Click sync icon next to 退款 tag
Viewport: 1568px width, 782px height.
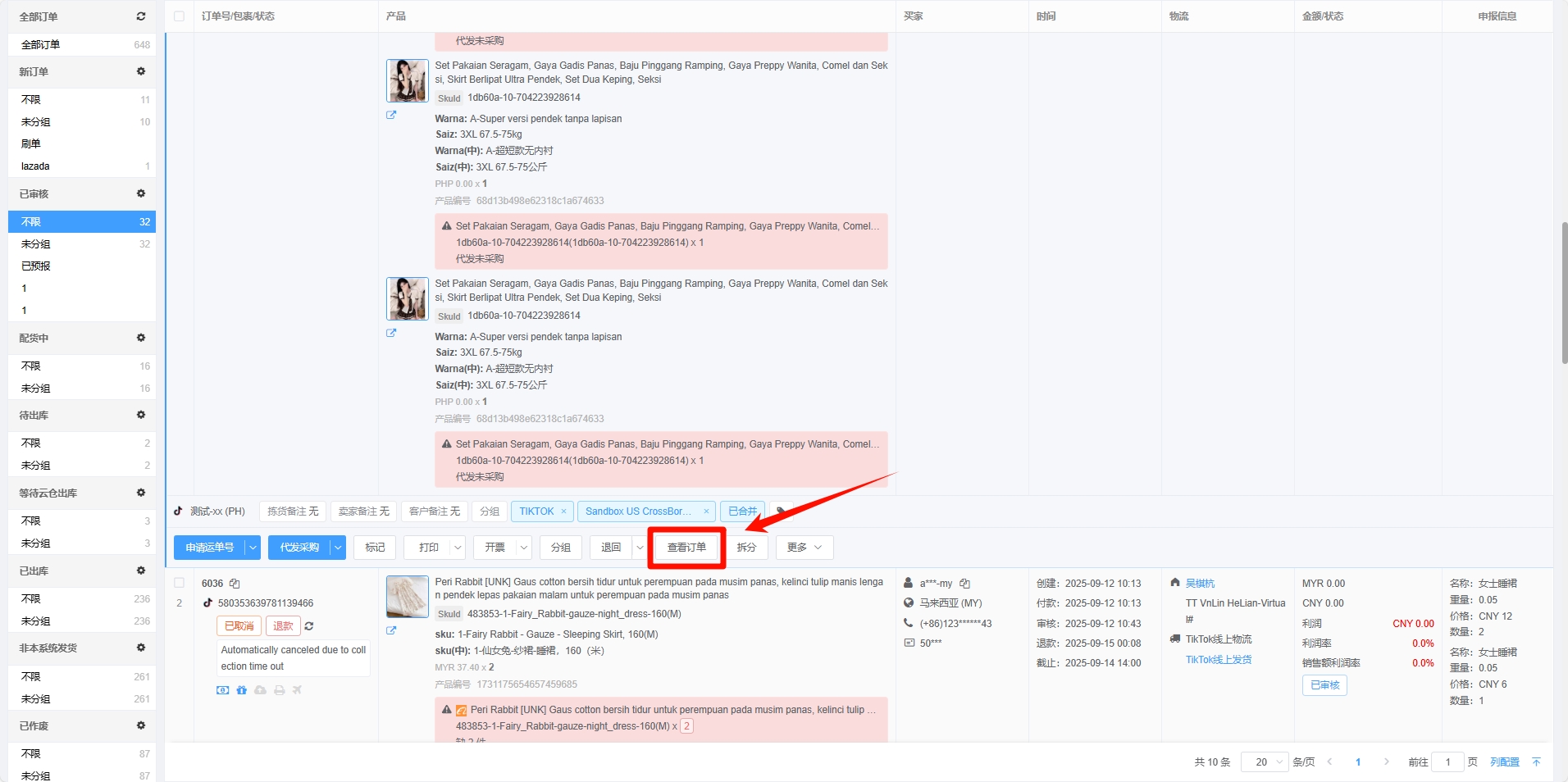click(x=309, y=626)
